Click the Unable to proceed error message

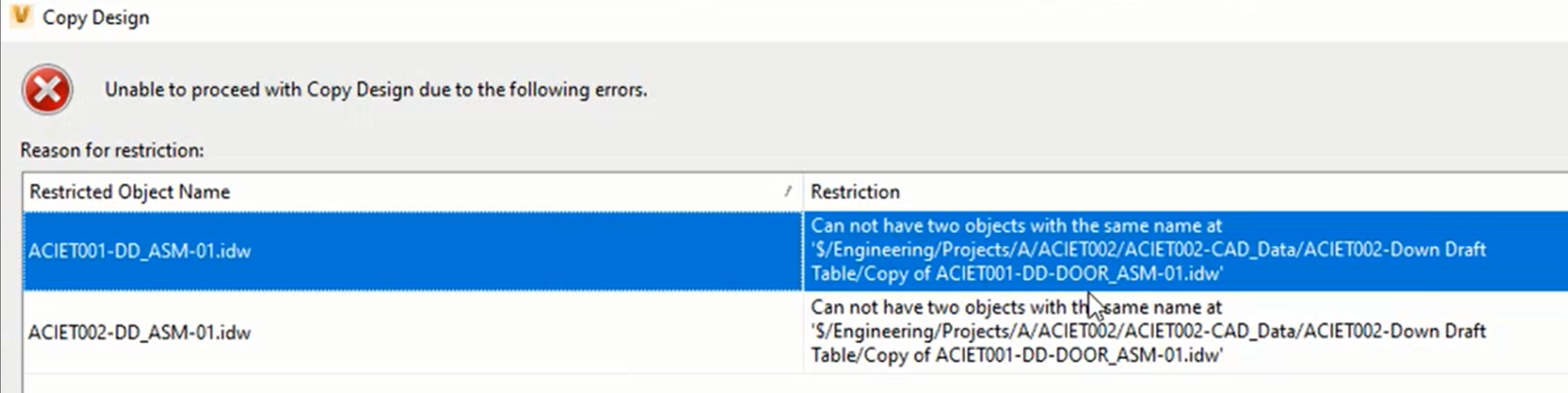375,90
